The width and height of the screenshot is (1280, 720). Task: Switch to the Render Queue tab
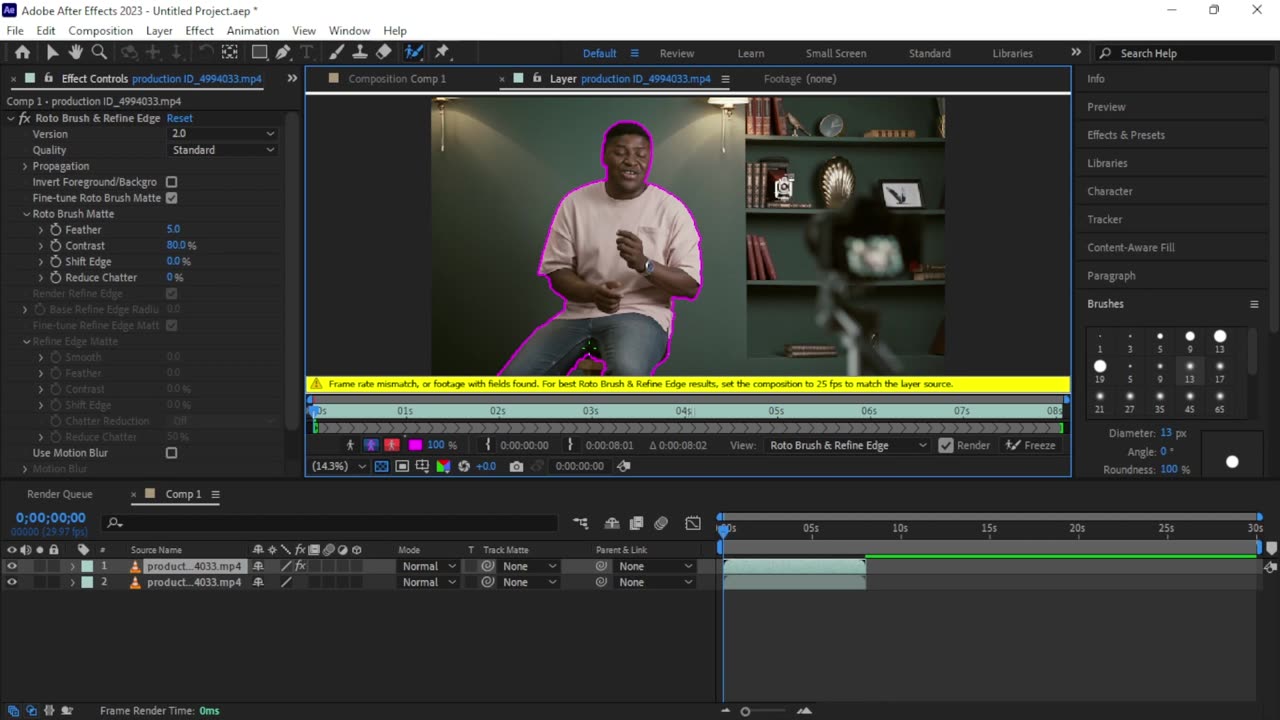(x=60, y=494)
